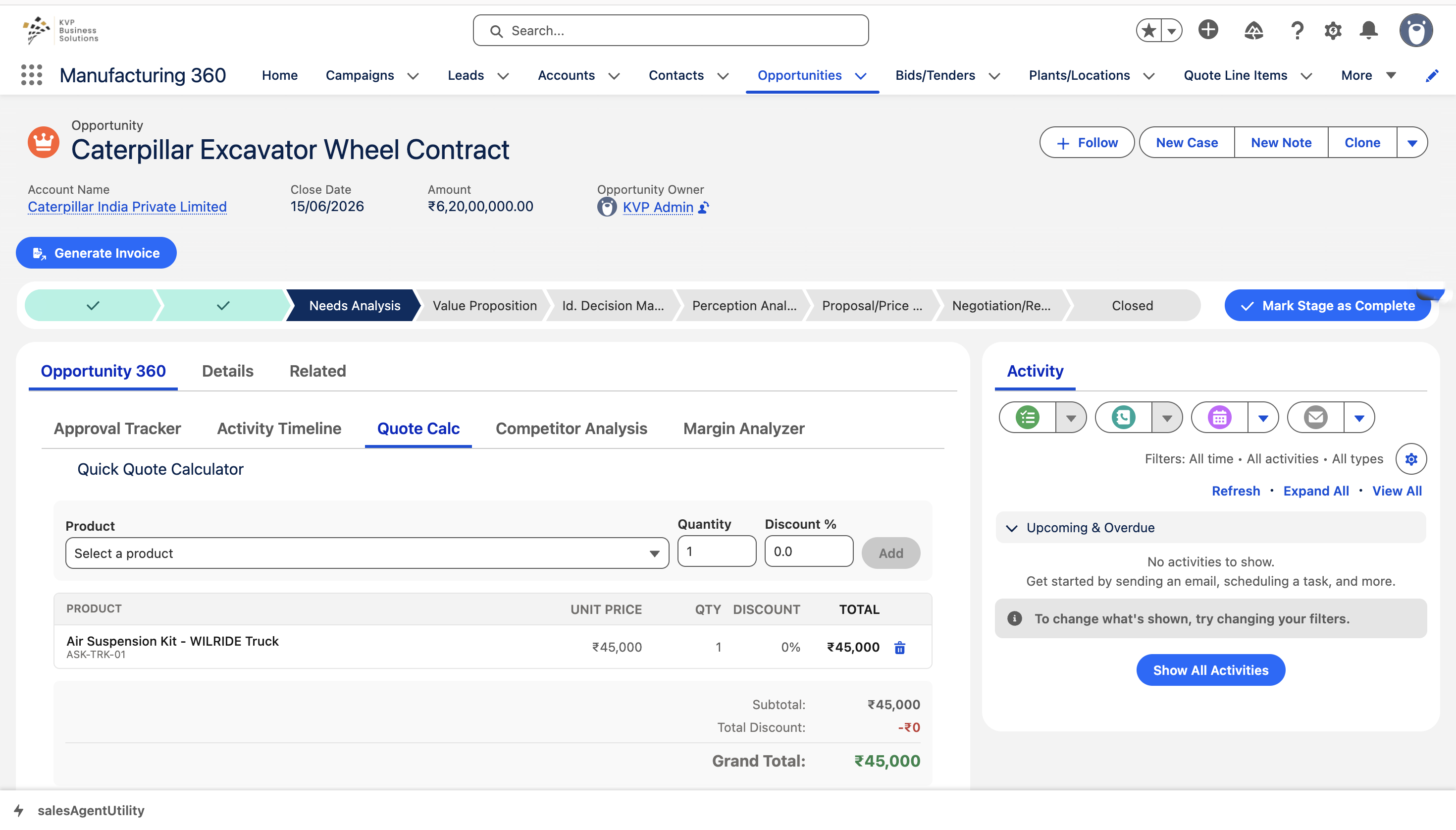The width and height of the screenshot is (1456, 830).
Task: Collapse the Upcoming & Overdue section
Action: tap(1012, 528)
